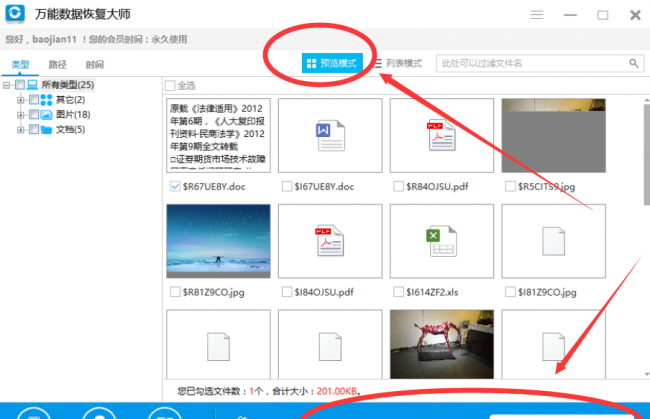Image resolution: width=650 pixels, height=419 pixels.
Task: Click the Excel icon of $I614ZF2.xls
Action: pos(441,241)
